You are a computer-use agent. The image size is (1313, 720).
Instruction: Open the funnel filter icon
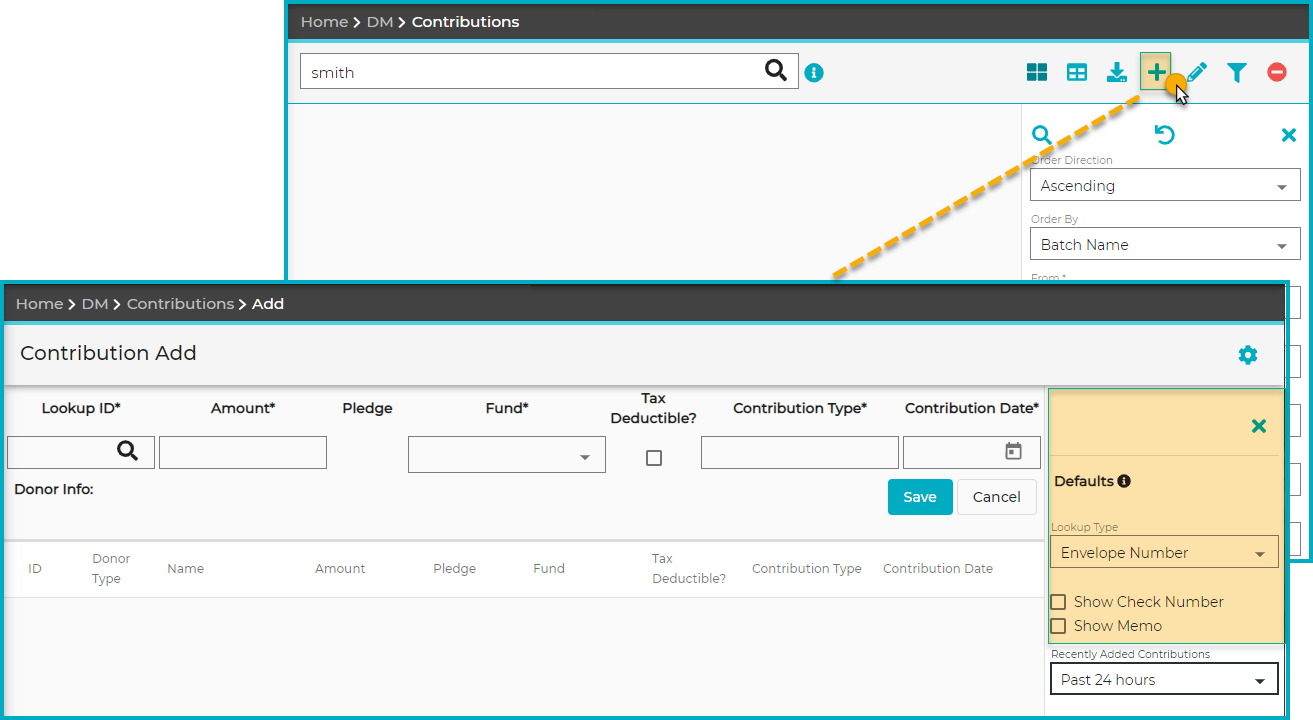[x=1237, y=72]
